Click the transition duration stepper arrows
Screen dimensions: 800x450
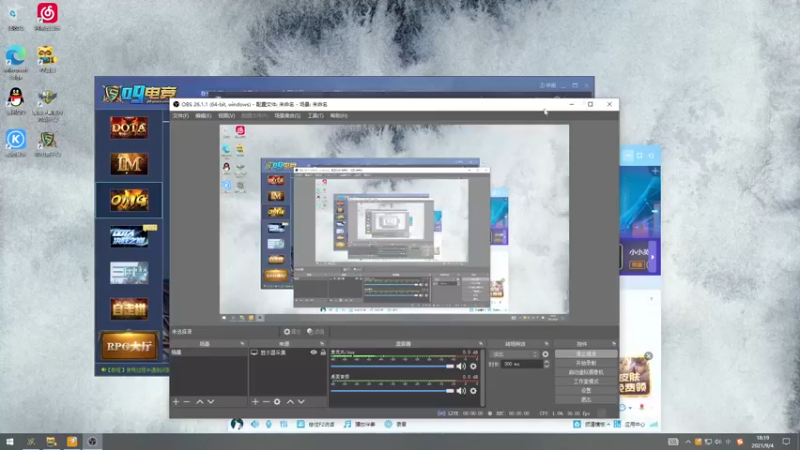click(546, 364)
